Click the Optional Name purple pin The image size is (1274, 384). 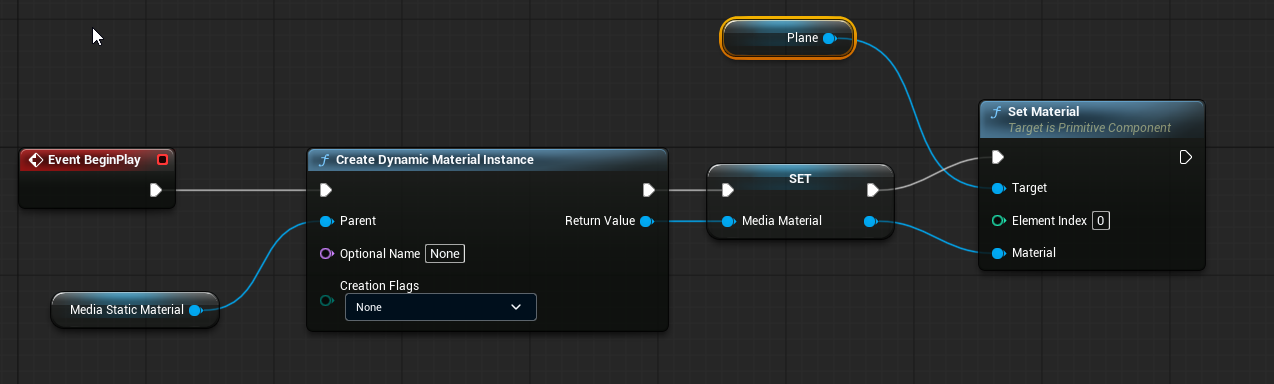point(326,253)
